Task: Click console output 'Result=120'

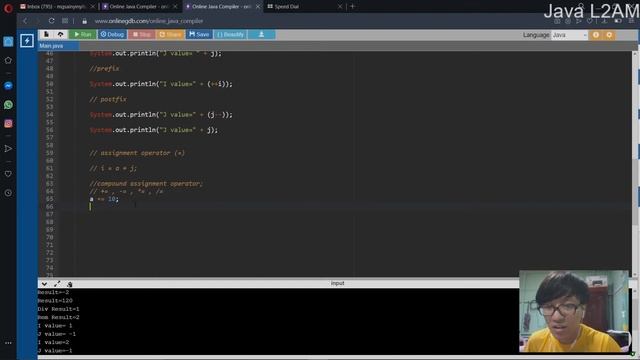Action: pyautogui.click(x=55, y=301)
